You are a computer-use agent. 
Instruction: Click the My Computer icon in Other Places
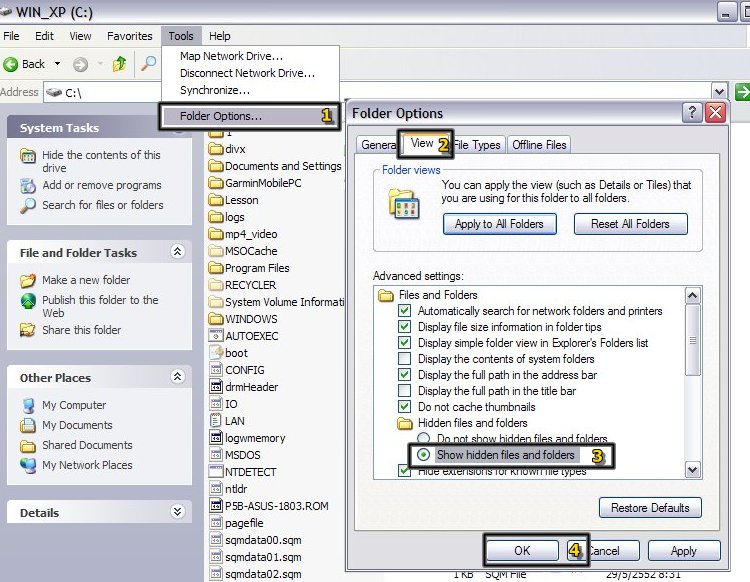point(28,406)
